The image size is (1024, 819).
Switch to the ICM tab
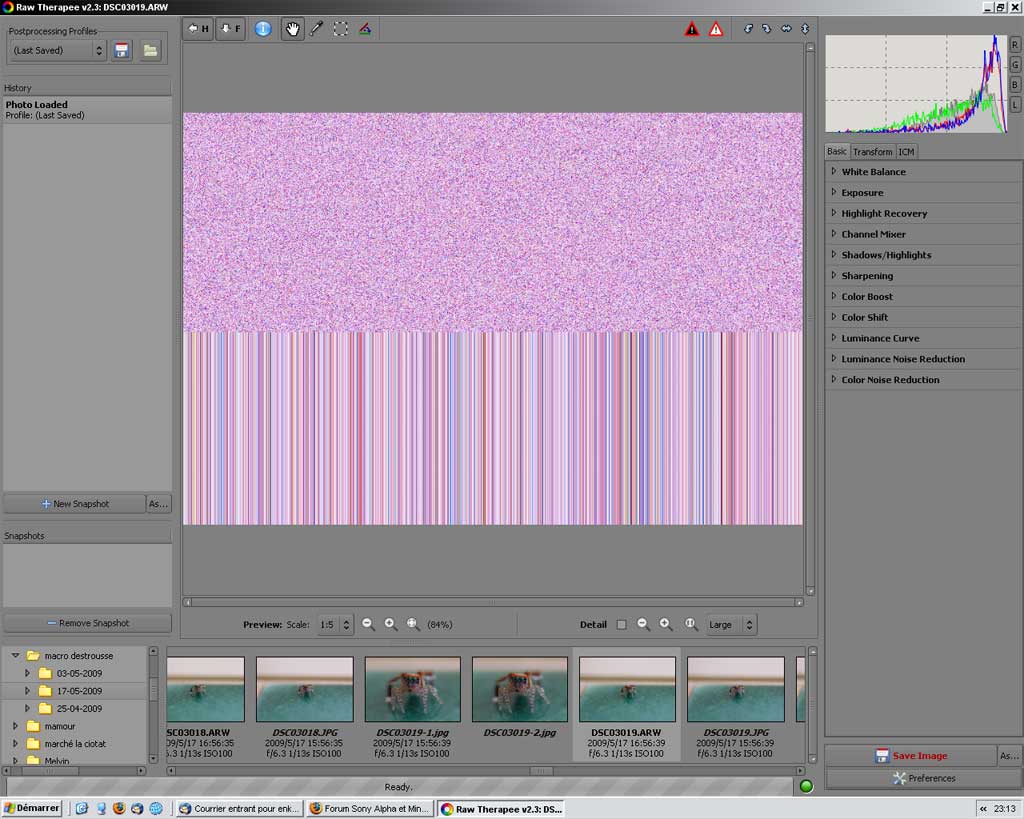[906, 152]
